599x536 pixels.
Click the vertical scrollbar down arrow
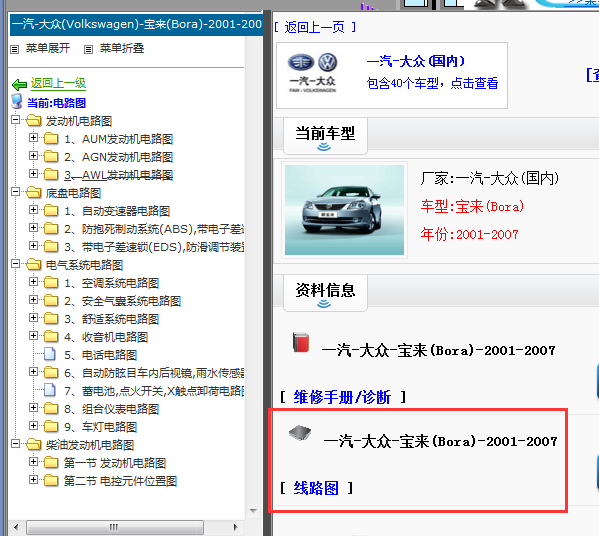click(x=253, y=511)
